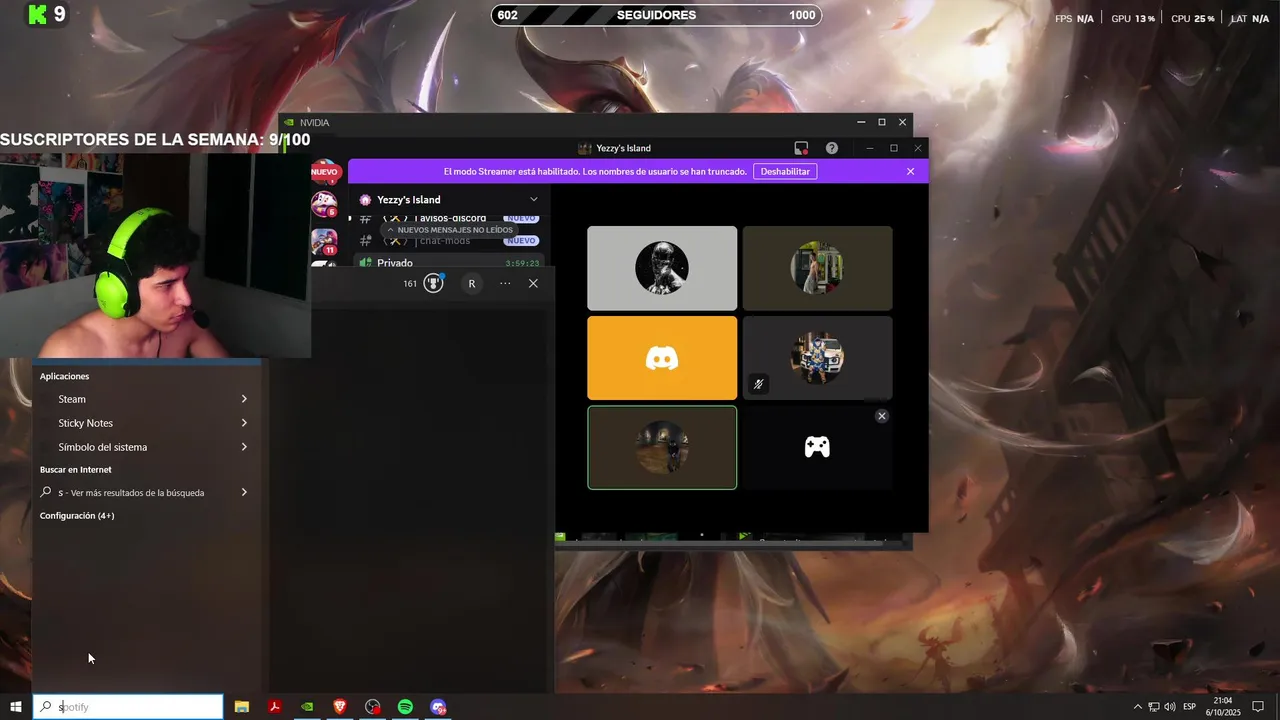Click the NUEVO server badge in the sidebar
Screen dimensions: 1280x720
tap(324, 172)
